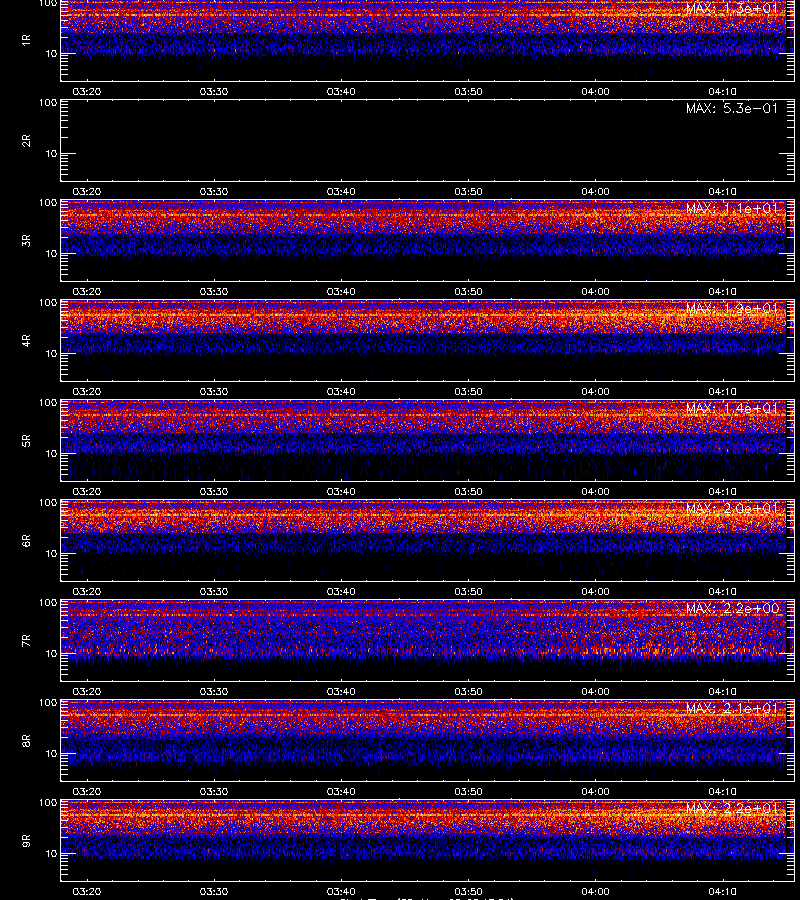
Task: Click the 03:30 time tick under panel 3R
Action: 213,292
